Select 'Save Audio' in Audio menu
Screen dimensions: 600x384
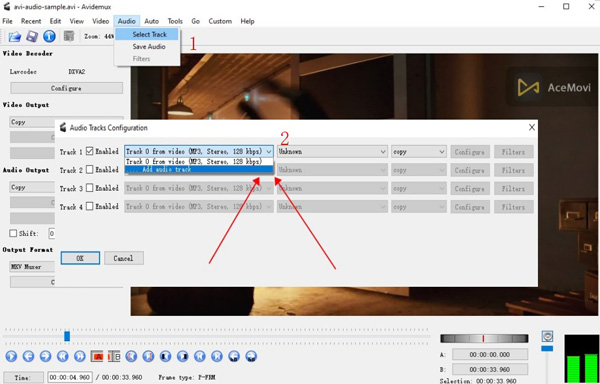point(149,47)
